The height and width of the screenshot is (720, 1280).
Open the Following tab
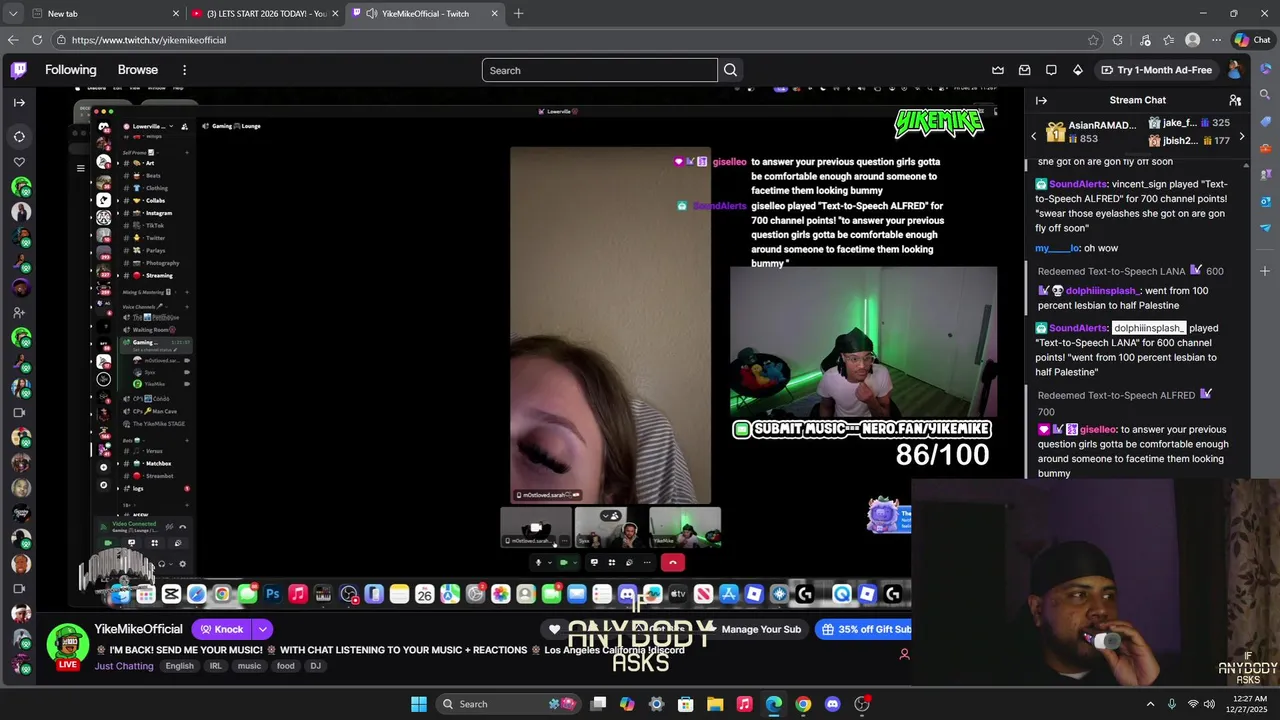tap(70, 70)
